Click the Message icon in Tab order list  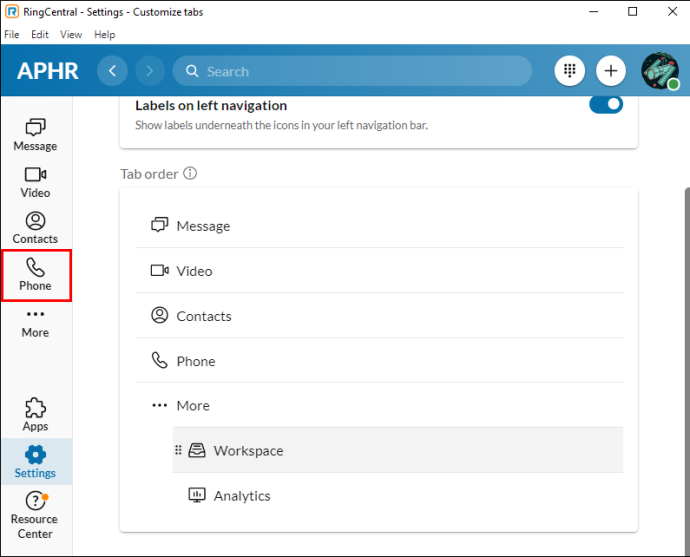159,225
